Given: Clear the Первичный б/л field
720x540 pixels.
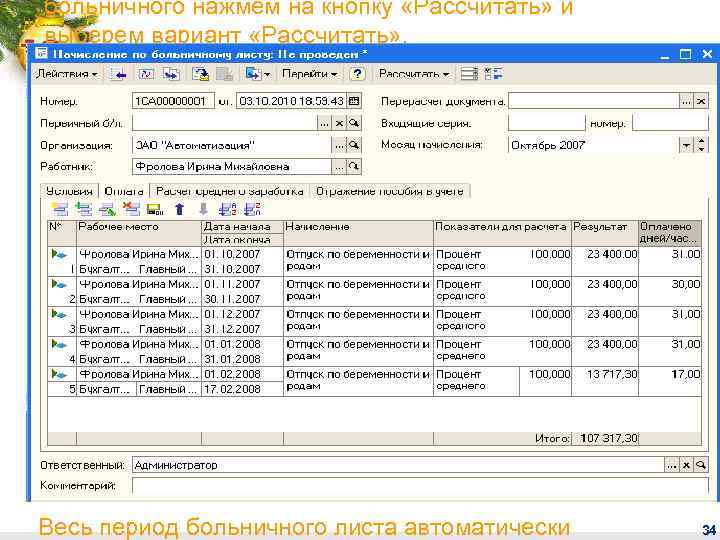Looking at the screenshot, I should pyautogui.click(x=339, y=123).
